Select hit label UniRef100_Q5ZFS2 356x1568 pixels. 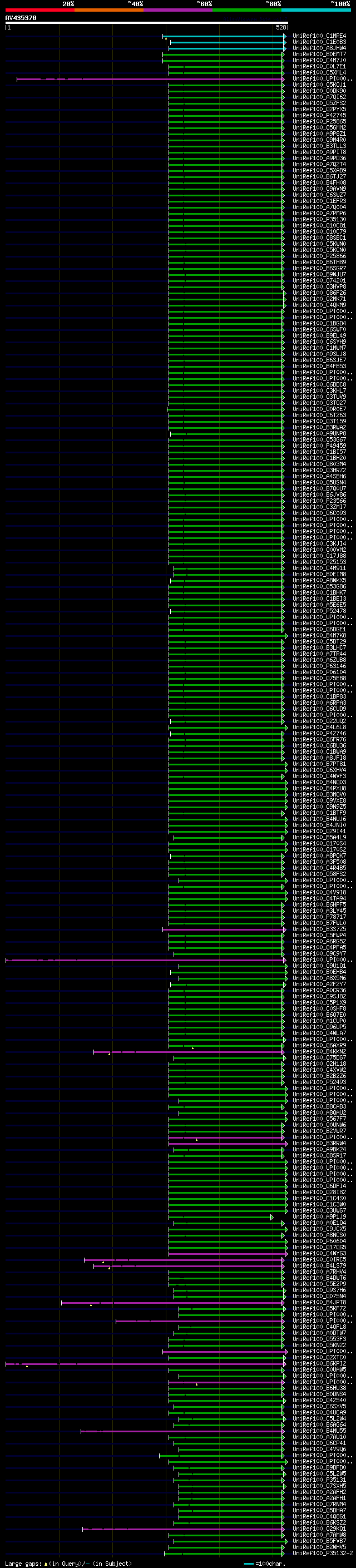pyautogui.click(x=319, y=103)
